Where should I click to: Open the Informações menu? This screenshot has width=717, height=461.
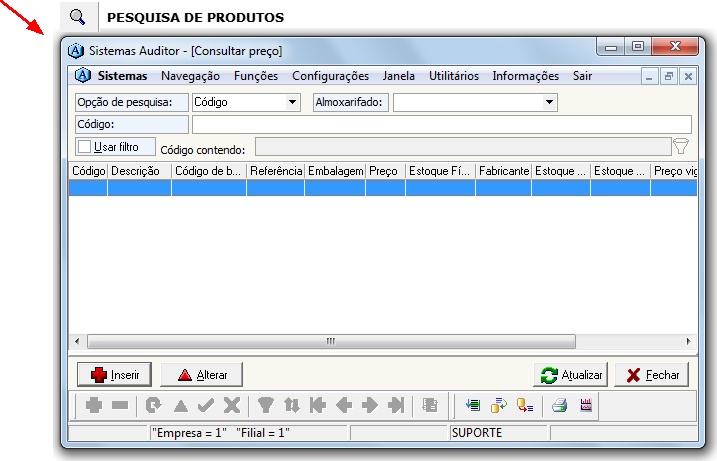pos(525,76)
